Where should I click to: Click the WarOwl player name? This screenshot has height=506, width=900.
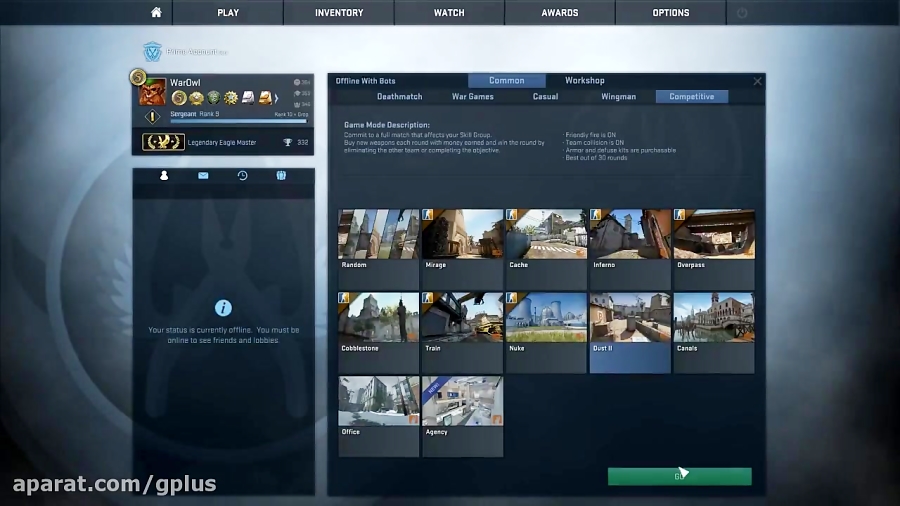(x=185, y=83)
